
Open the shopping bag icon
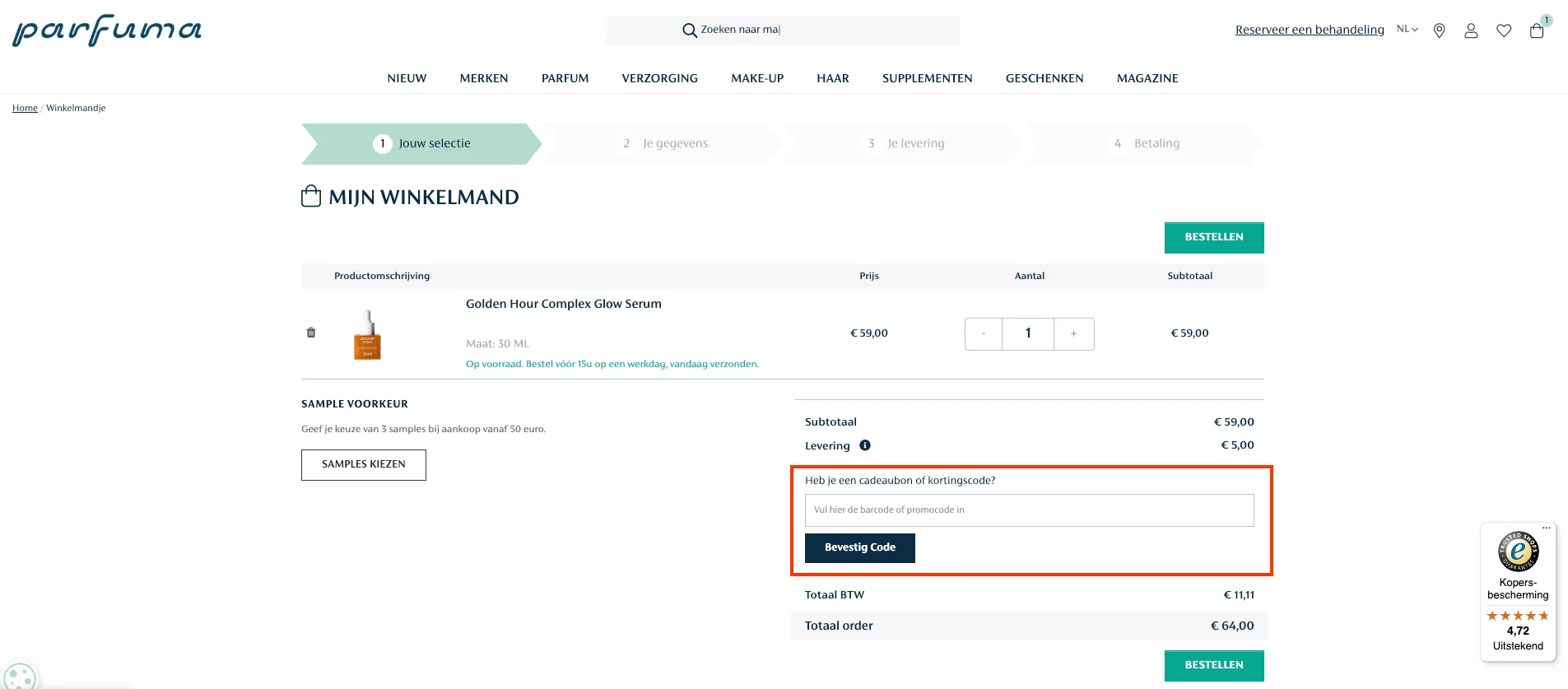click(x=1537, y=30)
